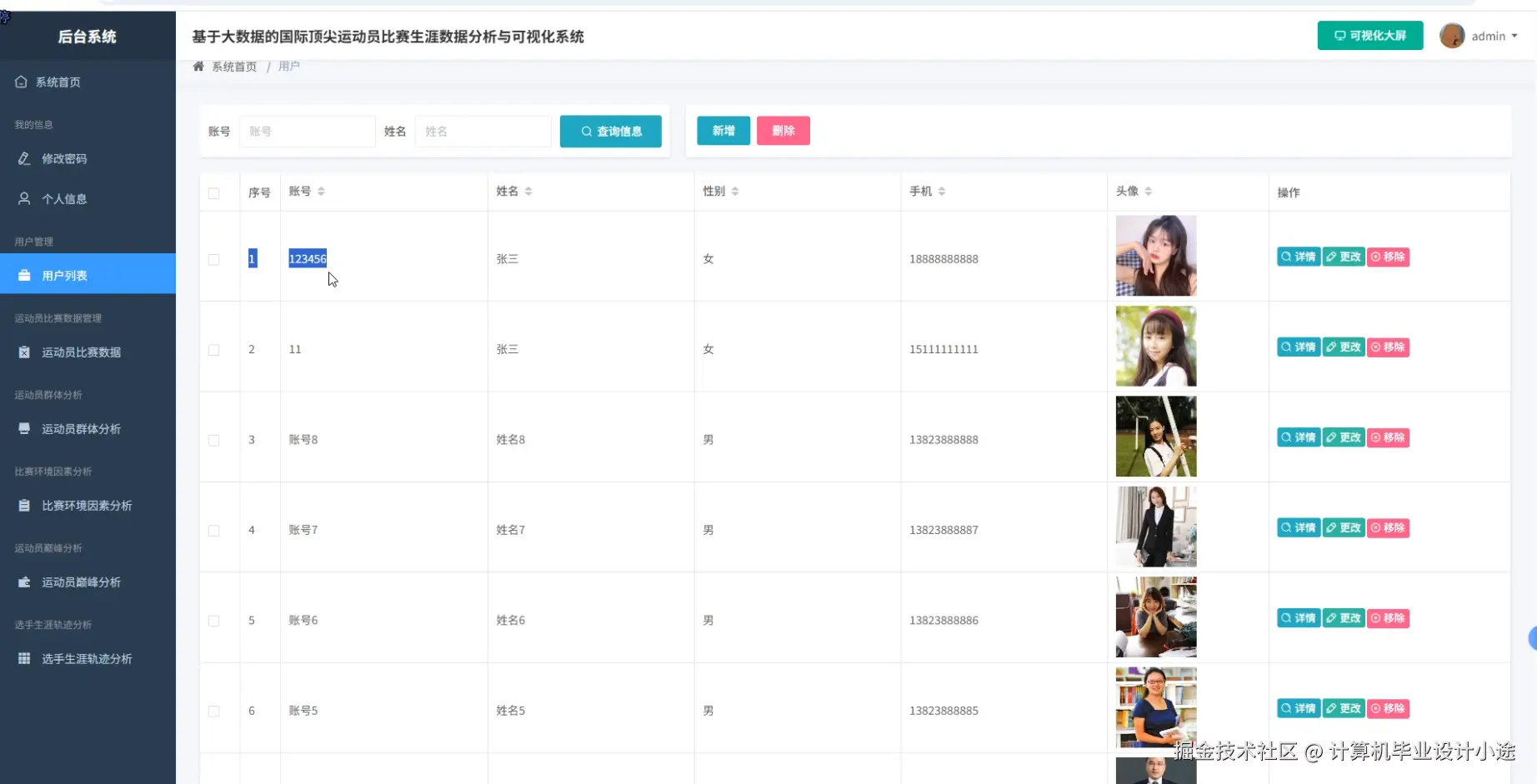Open 选手生涯轨迹分析 sidebar item
Viewport: 1537px width, 784px height.
[88, 658]
